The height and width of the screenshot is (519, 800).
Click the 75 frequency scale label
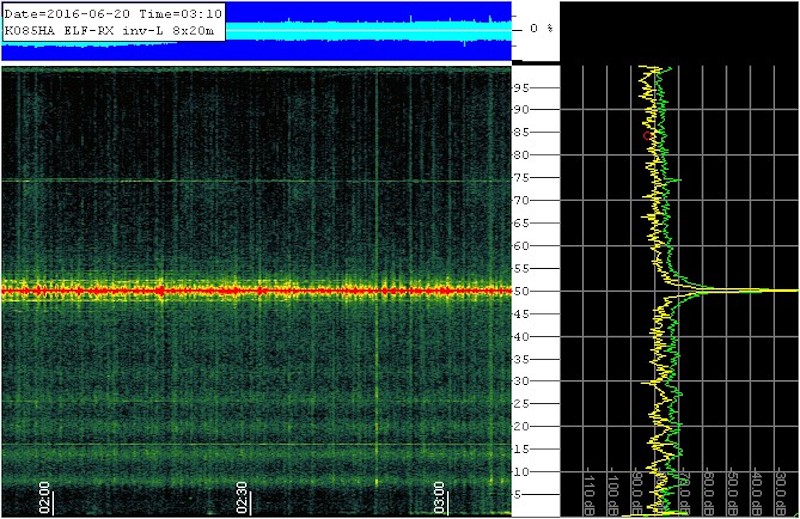click(x=549, y=178)
